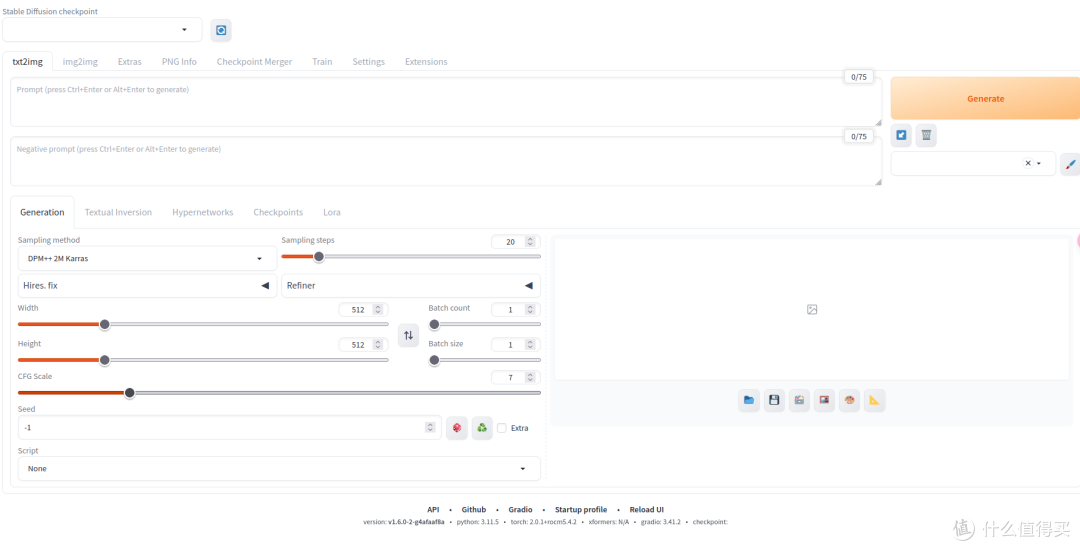The image size is (1080, 551).
Task: Expand the Hires. fix section
Action: click(147, 286)
